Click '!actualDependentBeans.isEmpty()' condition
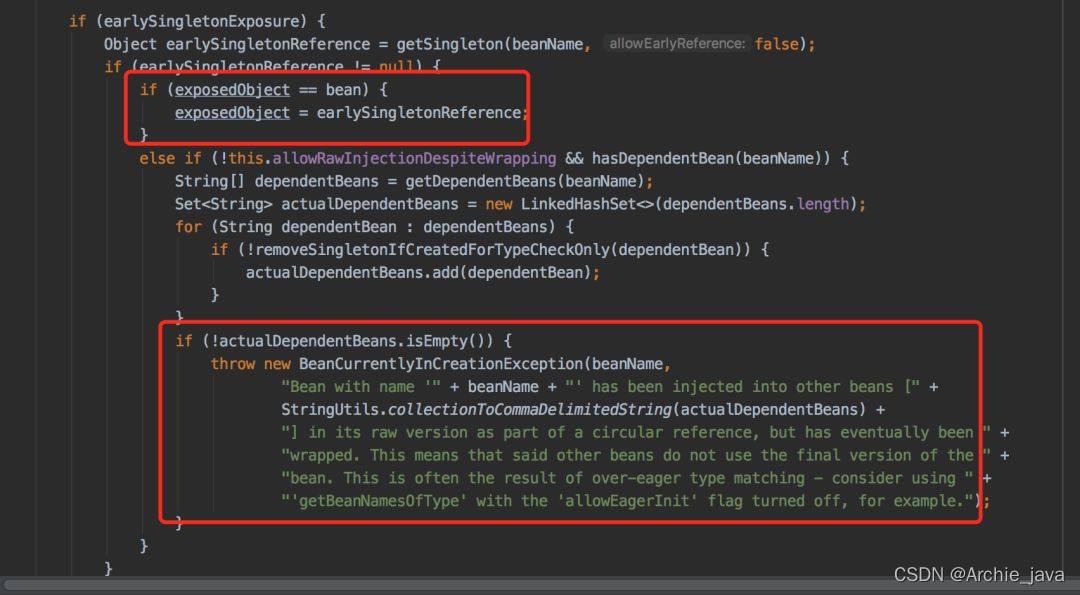 pyautogui.click(x=351, y=341)
